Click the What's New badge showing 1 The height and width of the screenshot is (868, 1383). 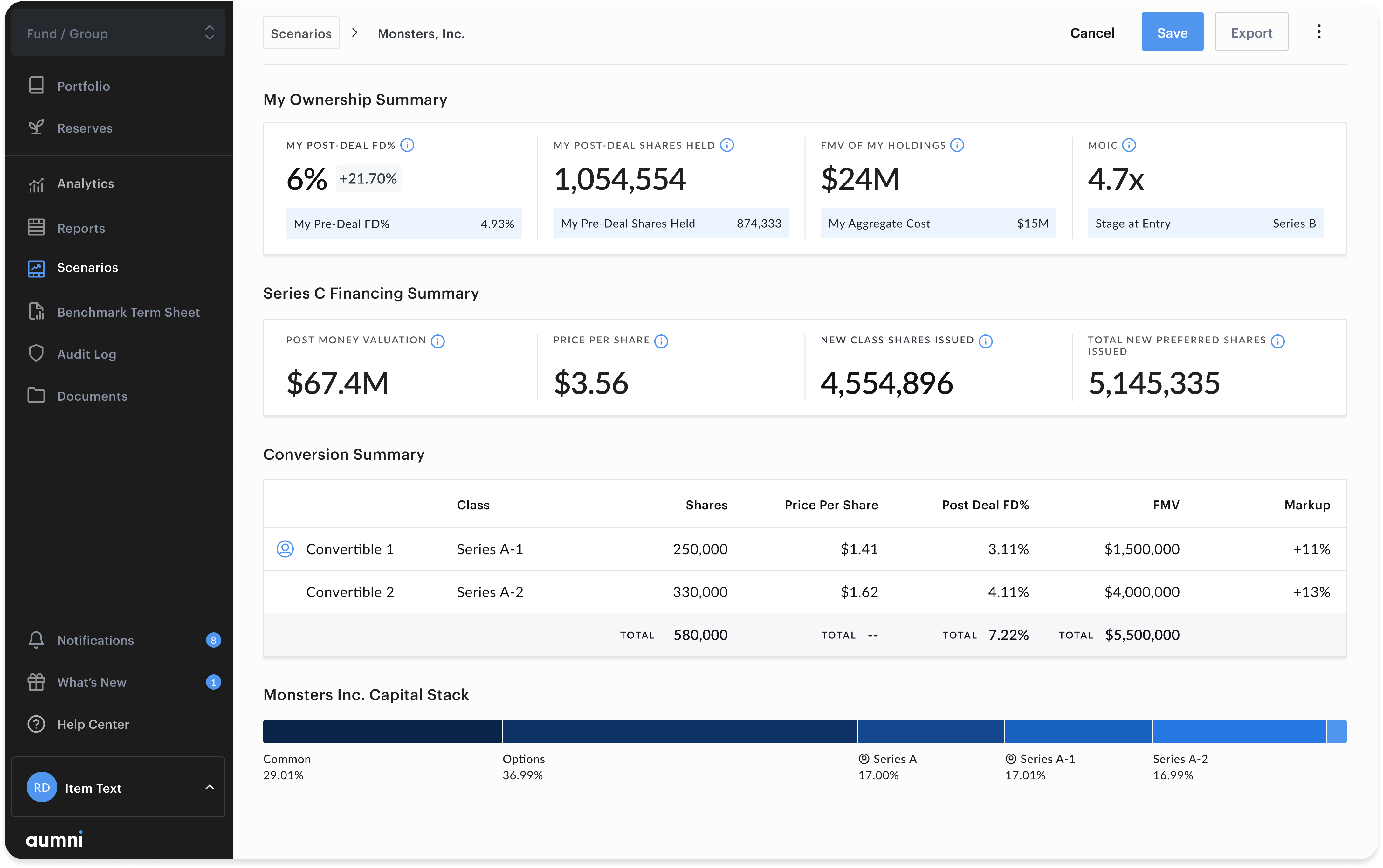(213, 682)
